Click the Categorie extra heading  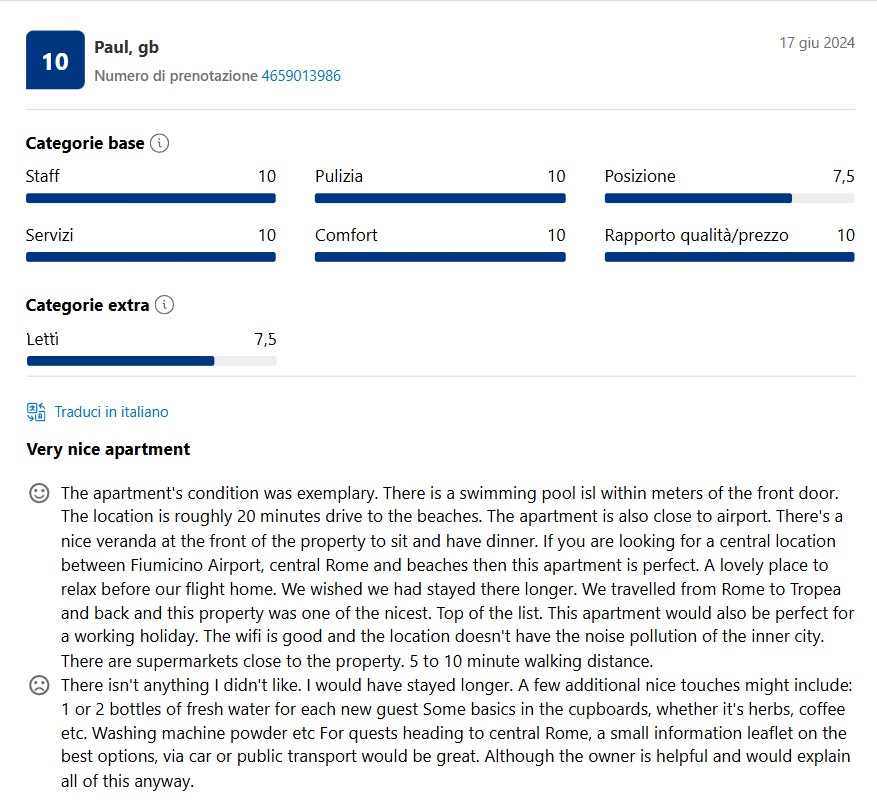click(87, 305)
